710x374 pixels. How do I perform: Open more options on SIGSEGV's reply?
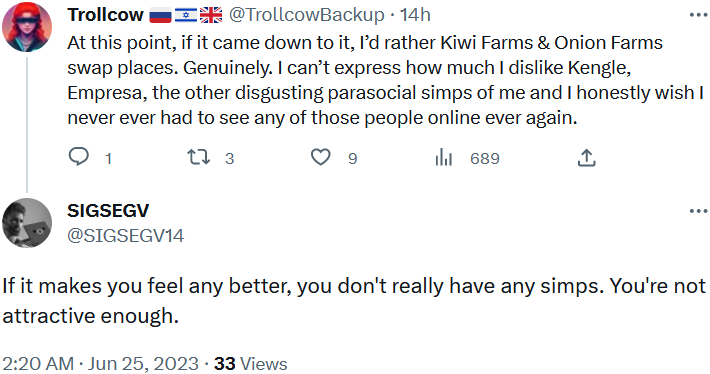(x=698, y=211)
